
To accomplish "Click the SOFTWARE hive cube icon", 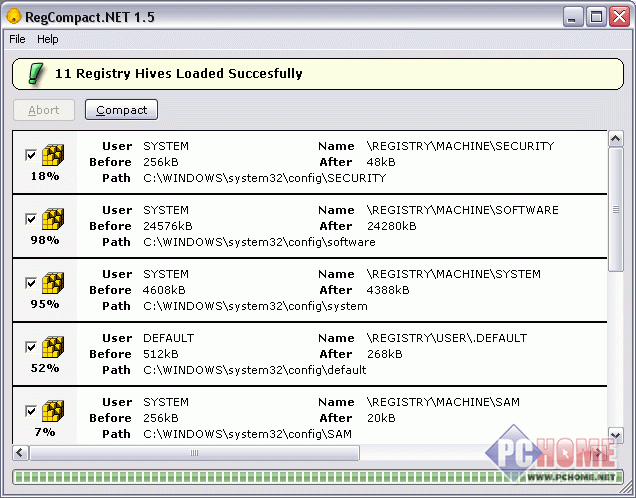I will [x=53, y=219].
